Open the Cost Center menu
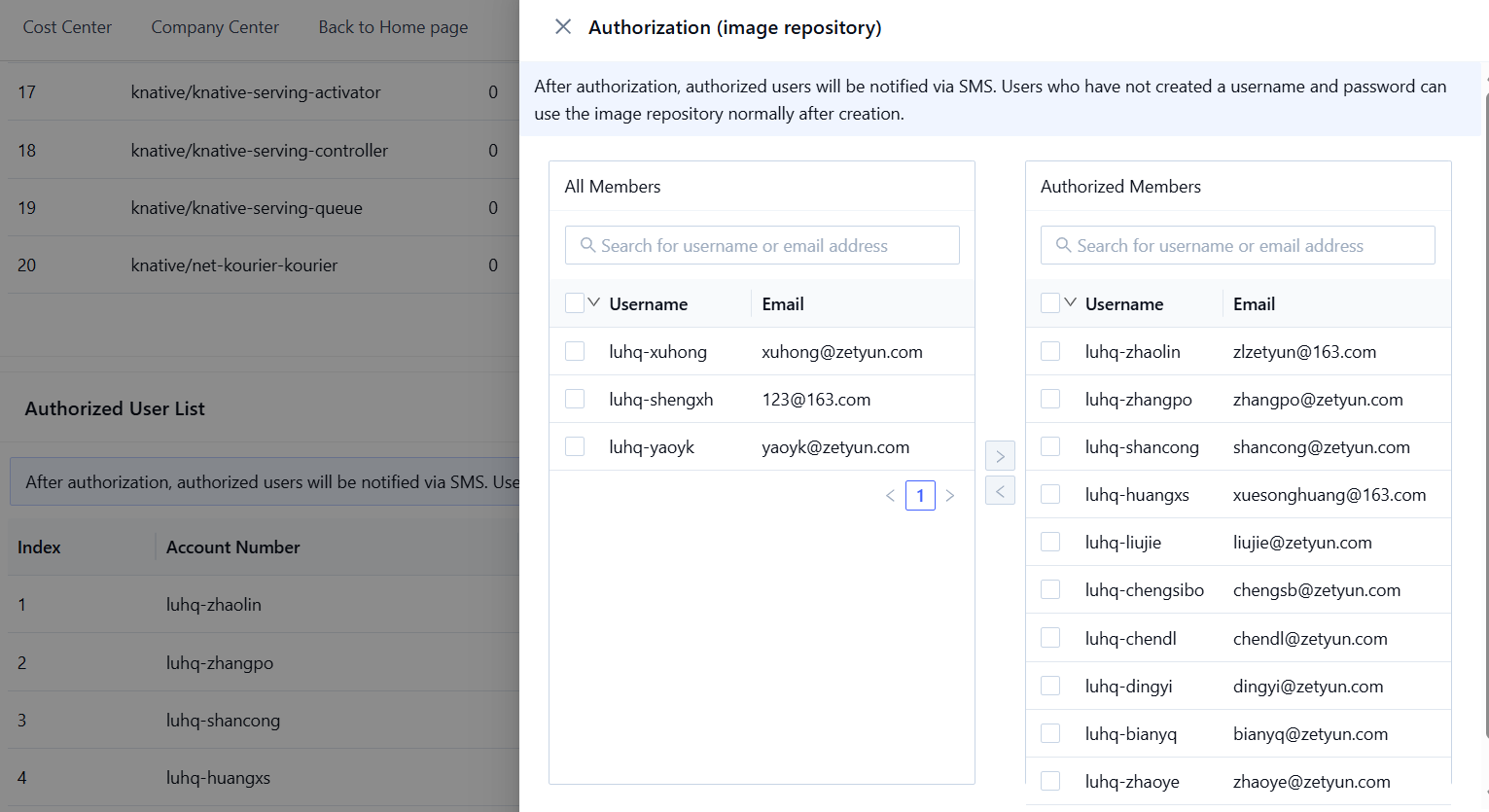This screenshot has width=1489, height=812. coord(67,27)
